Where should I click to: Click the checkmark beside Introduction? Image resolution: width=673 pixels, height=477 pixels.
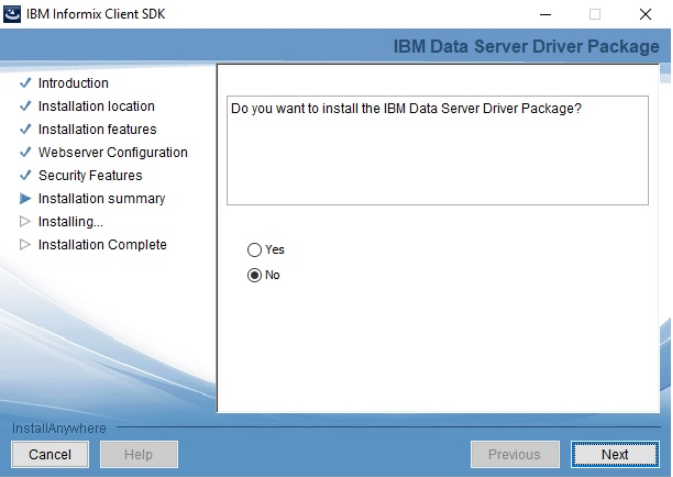tap(25, 83)
